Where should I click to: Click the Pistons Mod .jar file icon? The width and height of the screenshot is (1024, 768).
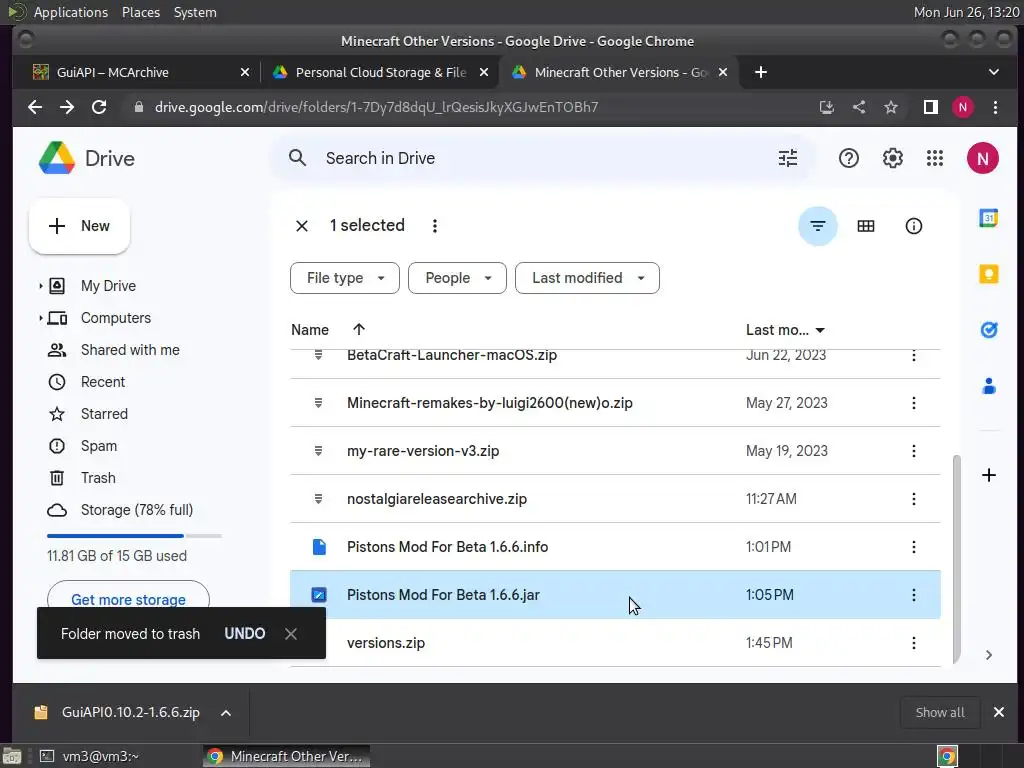pos(319,595)
